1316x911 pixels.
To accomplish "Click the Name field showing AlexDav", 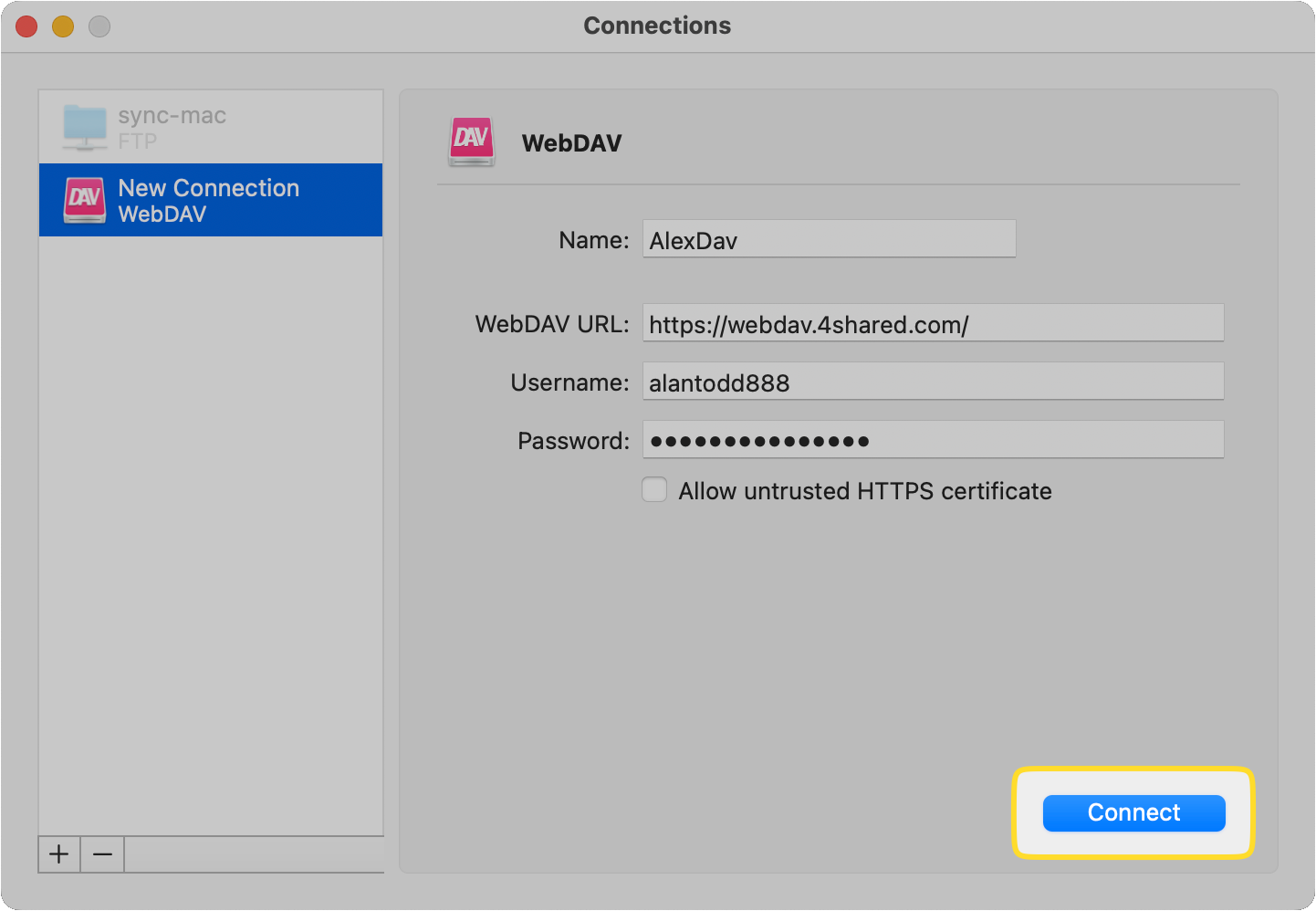I will (828, 238).
